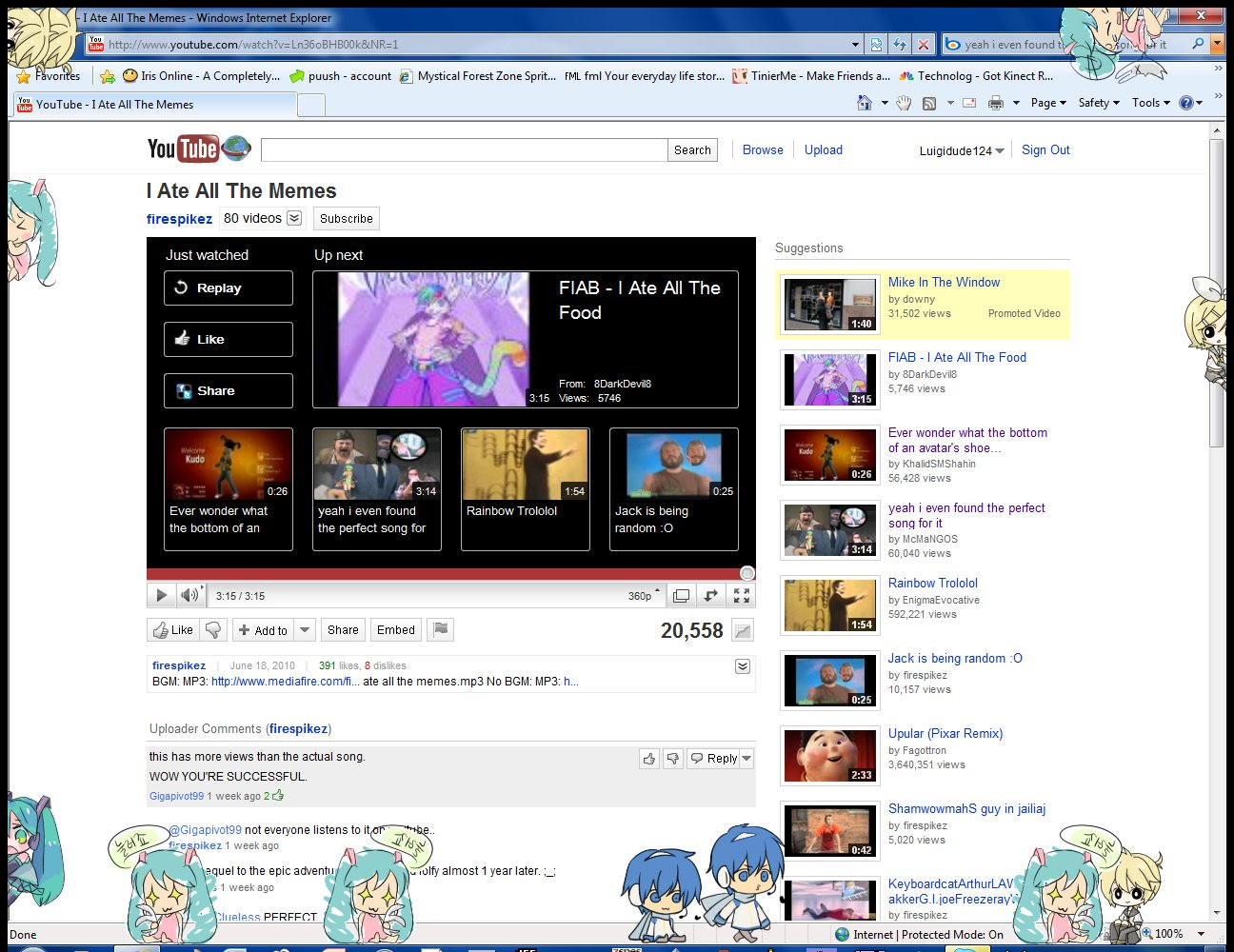The image size is (1234, 952).
Task: Refresh the page with address bar icon
Action: [900, 45]
